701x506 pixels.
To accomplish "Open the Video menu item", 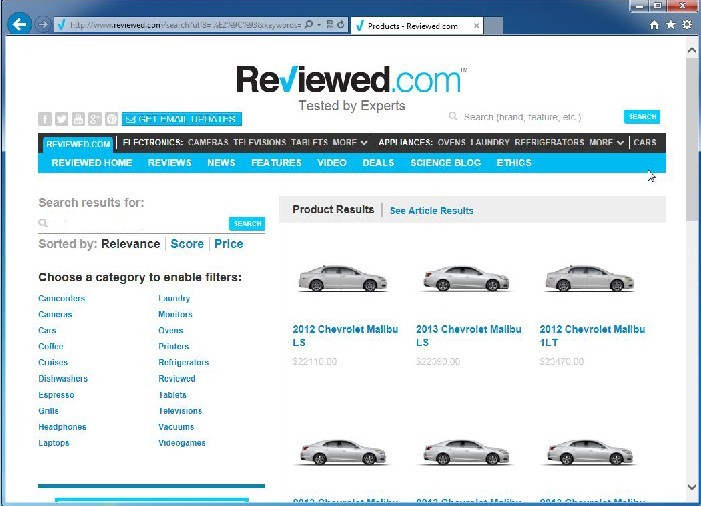I will pos(332,163).
